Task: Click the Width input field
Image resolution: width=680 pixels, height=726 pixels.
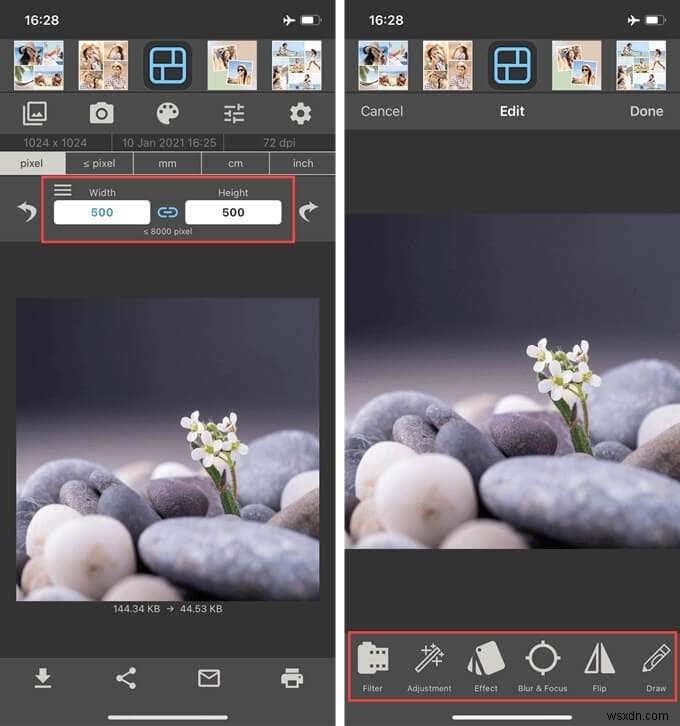Action: pos(102,212)
